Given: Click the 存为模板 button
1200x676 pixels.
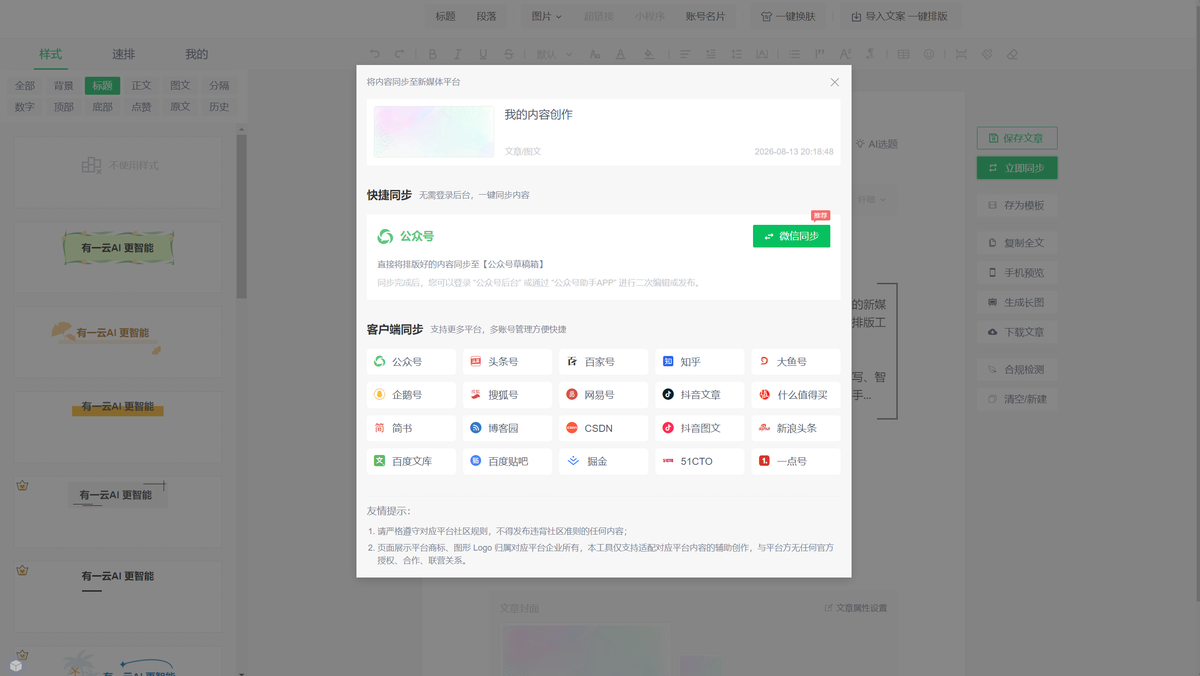Looking at the screenshot, I should [x=1017, y=205].
